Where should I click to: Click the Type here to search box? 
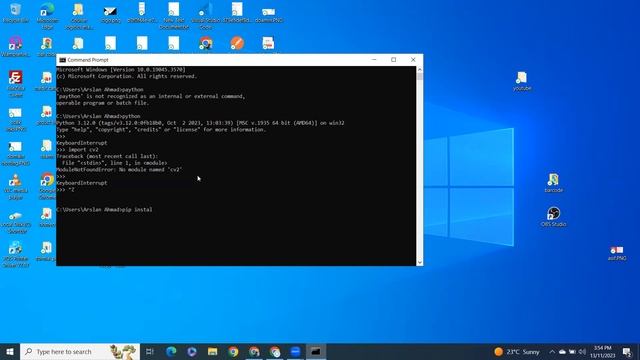point(80,351)
